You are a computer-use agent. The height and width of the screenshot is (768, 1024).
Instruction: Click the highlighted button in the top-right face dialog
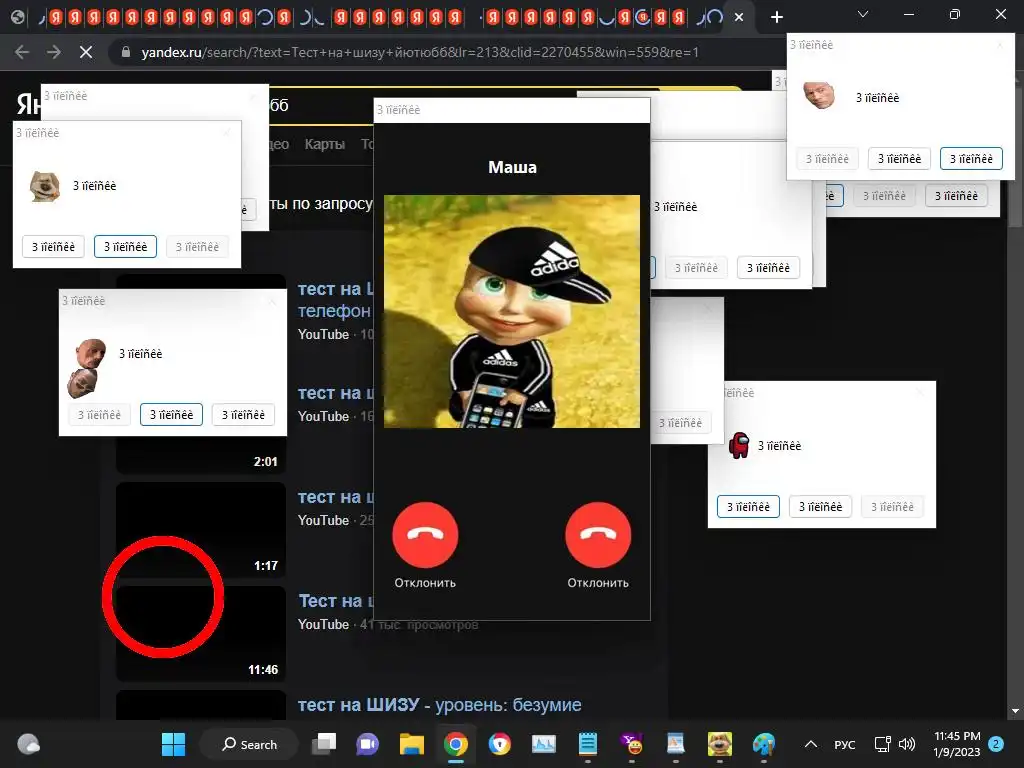coord(971,159)
